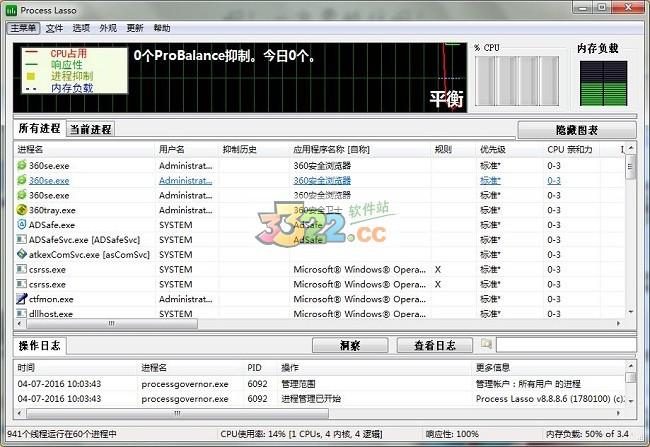The image size is (650, 447).
Task: Click the first 360se.exe browser icon
Action: point(22,165)
